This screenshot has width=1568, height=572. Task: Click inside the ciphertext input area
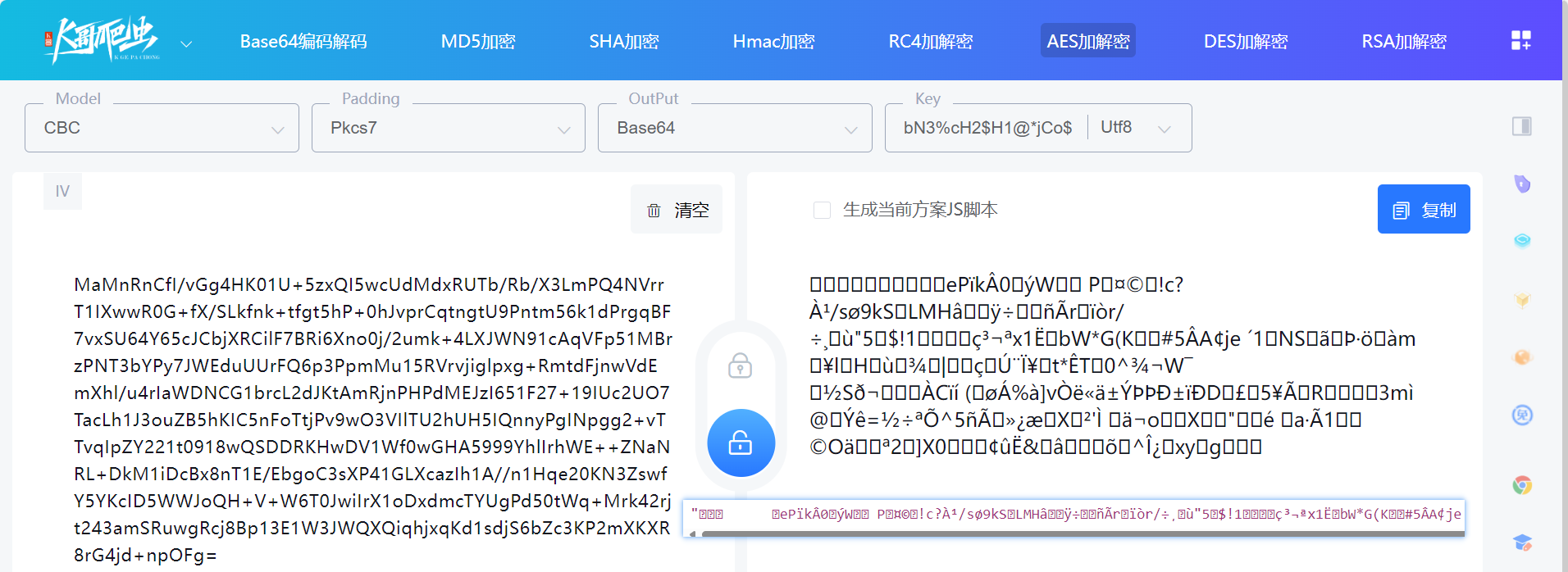click(x=373, y=420)
